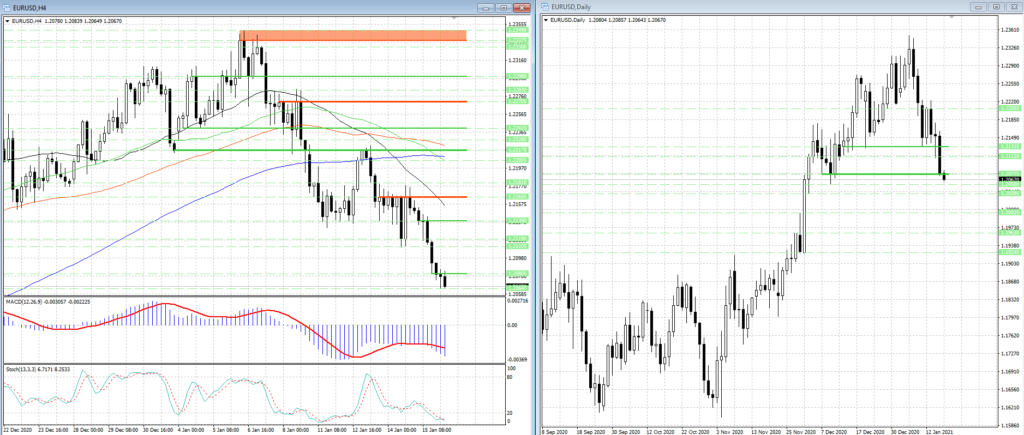Click the EURUSD,H4 chart window icon
The width and height of the screenshot is (1024, 435).
[8, 8]
